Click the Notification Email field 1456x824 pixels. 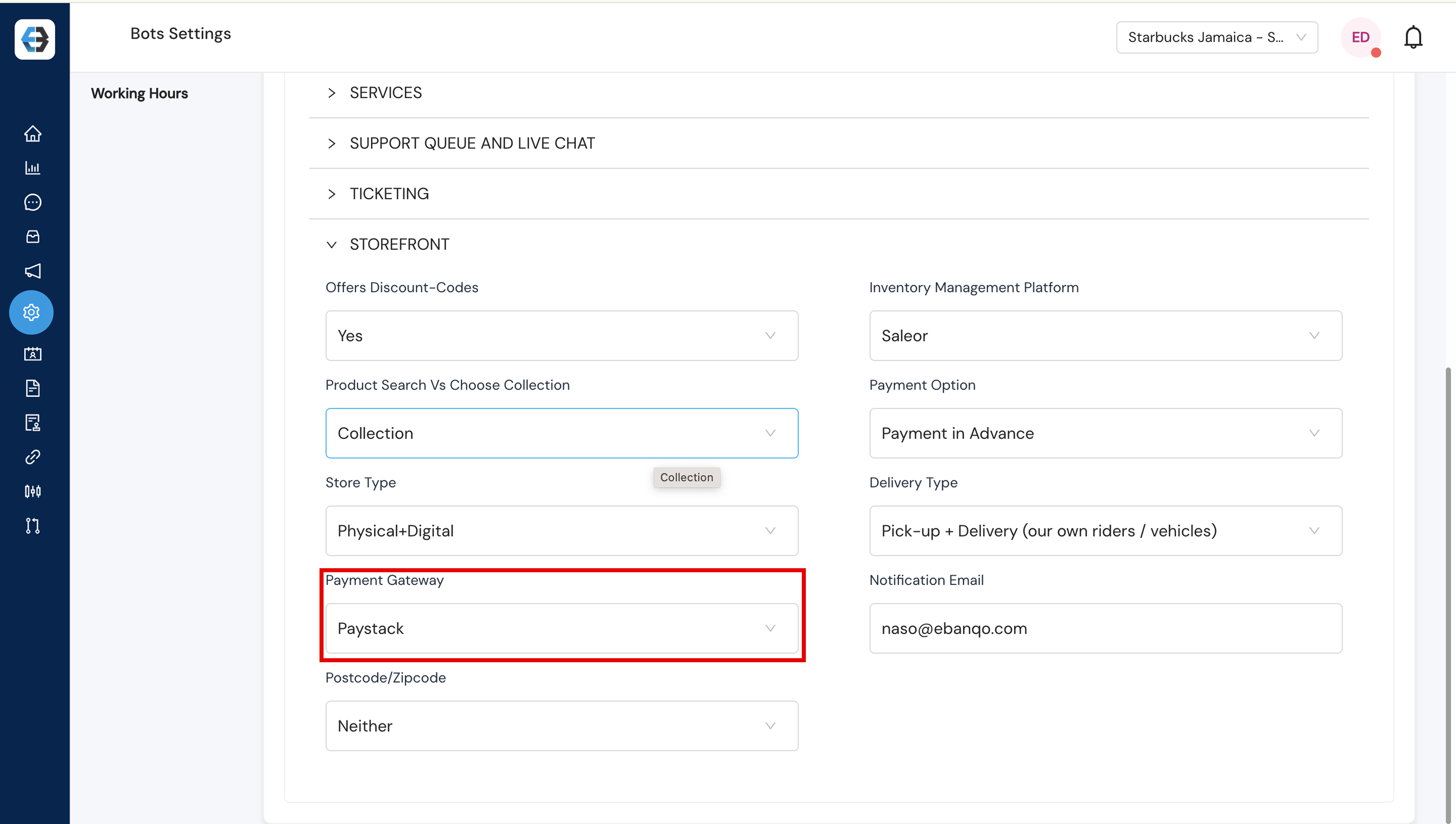tap(1105, 628)
